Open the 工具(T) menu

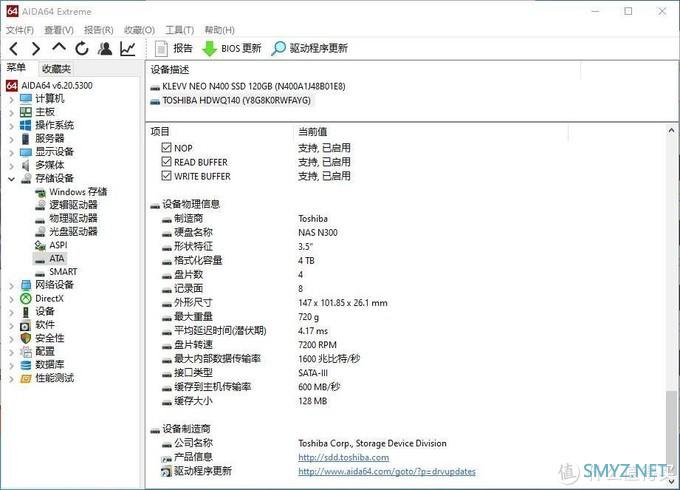pos(180,30)
